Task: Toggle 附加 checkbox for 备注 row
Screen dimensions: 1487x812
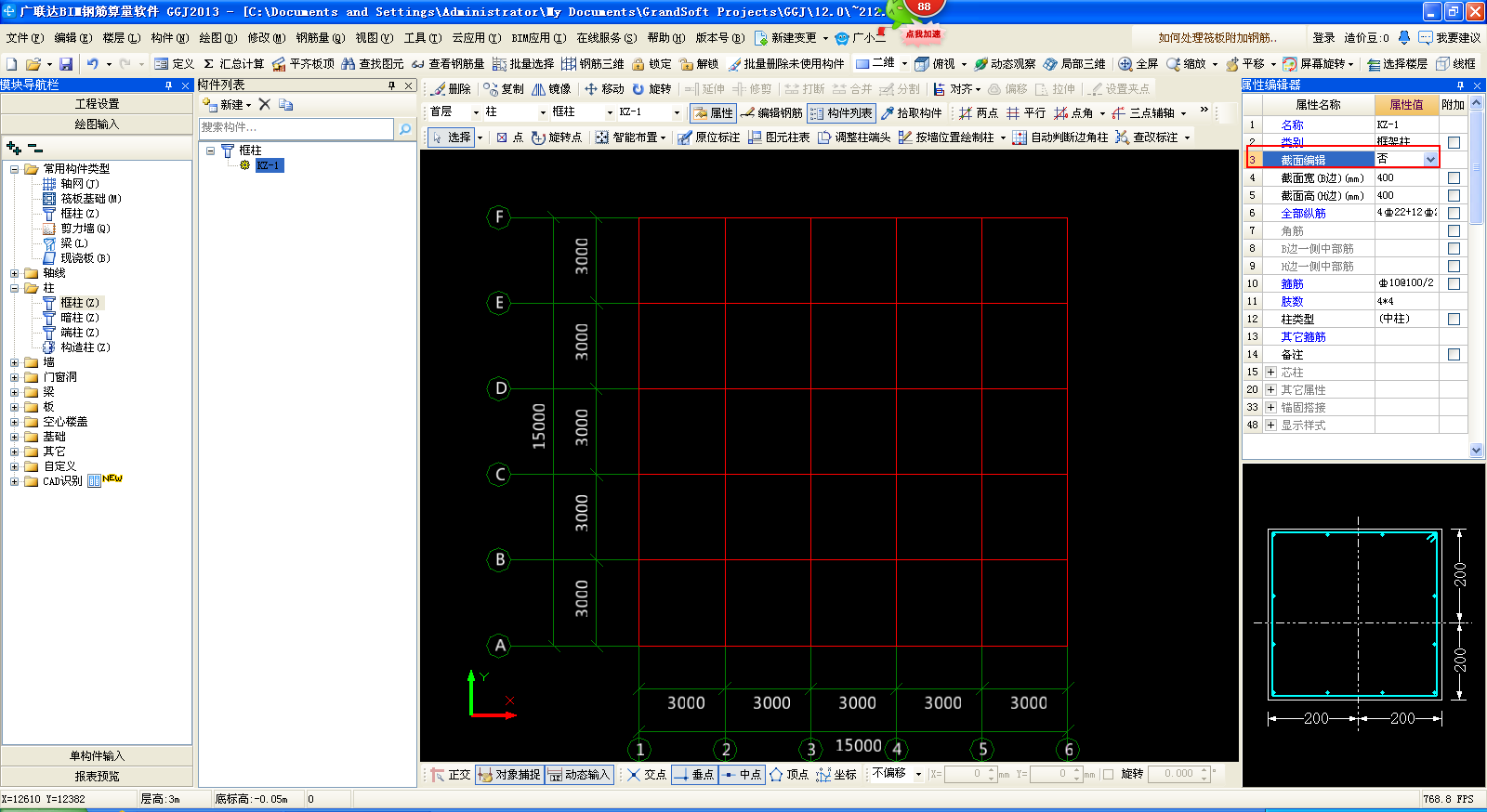Action: tap(1454, 354)
